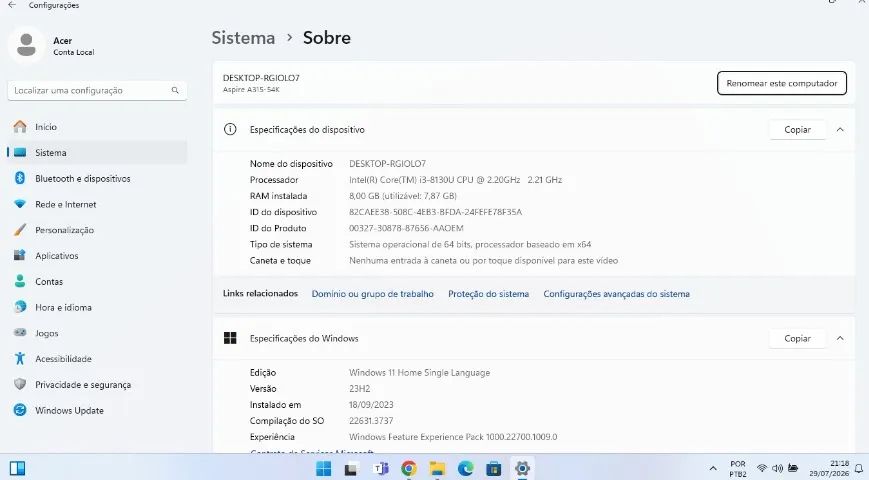Click the POR PTB2 language indicator
This screenshot has height=480, width=869.
(738, 469)
